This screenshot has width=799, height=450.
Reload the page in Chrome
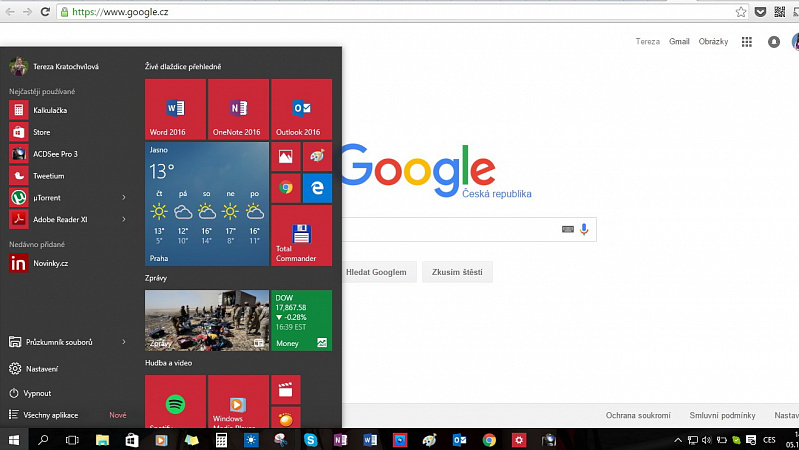pos(45,12)
